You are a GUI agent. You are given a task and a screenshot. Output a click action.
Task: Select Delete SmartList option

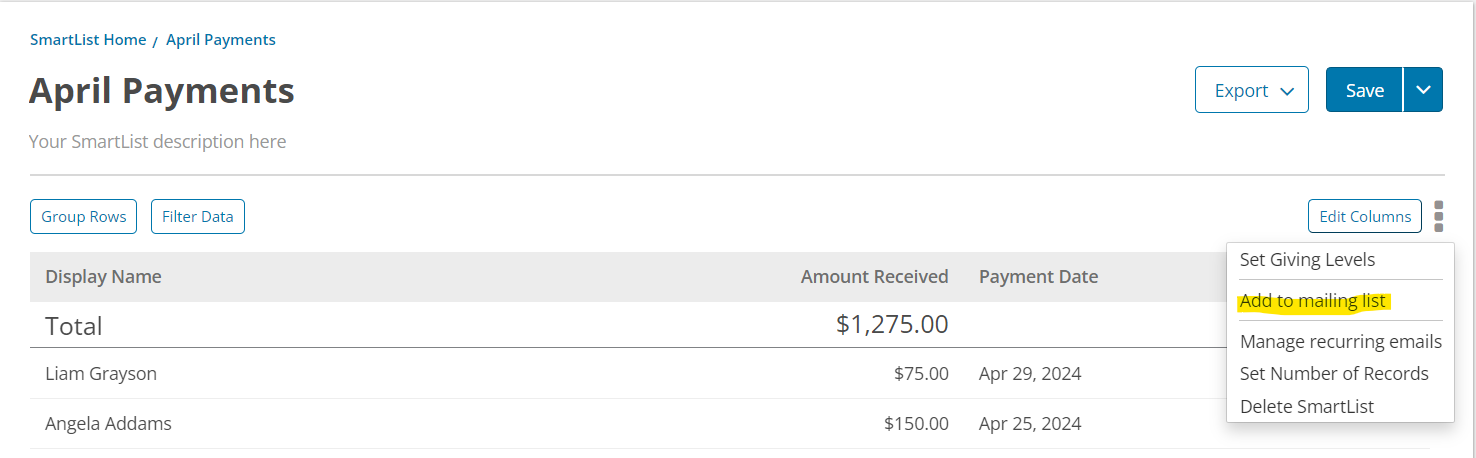1306,407
